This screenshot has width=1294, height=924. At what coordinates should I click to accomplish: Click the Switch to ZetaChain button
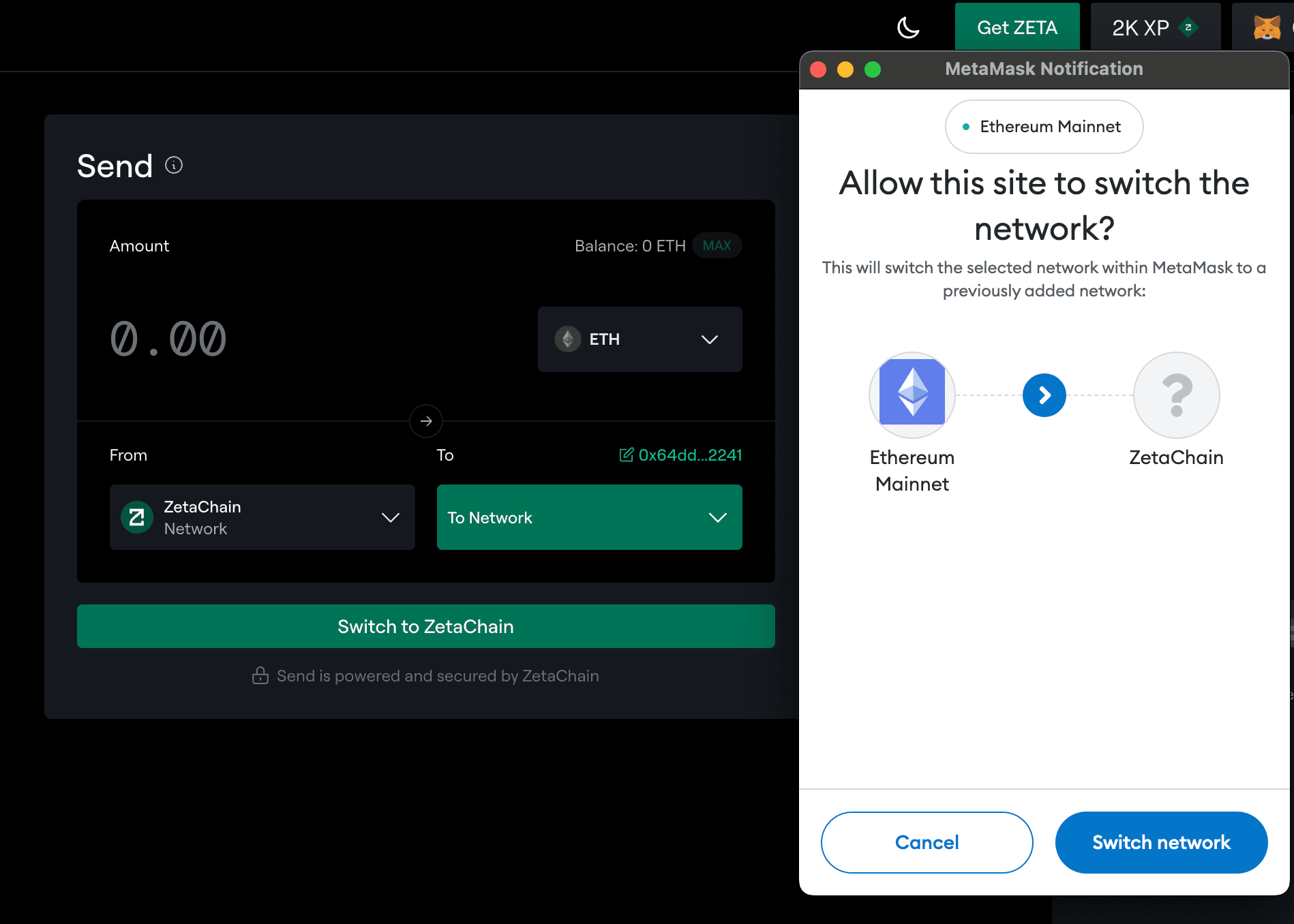(425, 626)
